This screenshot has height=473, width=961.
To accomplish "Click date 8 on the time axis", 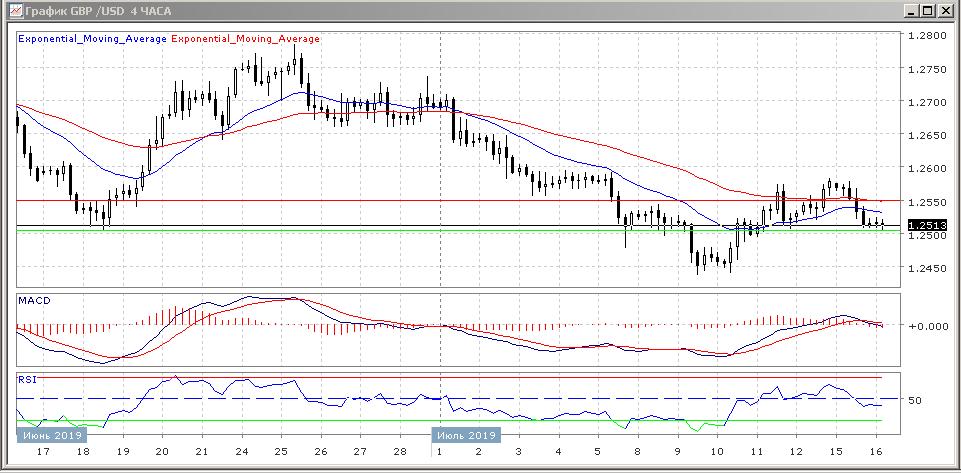I will pyautogui.click(x=637, y=452).
